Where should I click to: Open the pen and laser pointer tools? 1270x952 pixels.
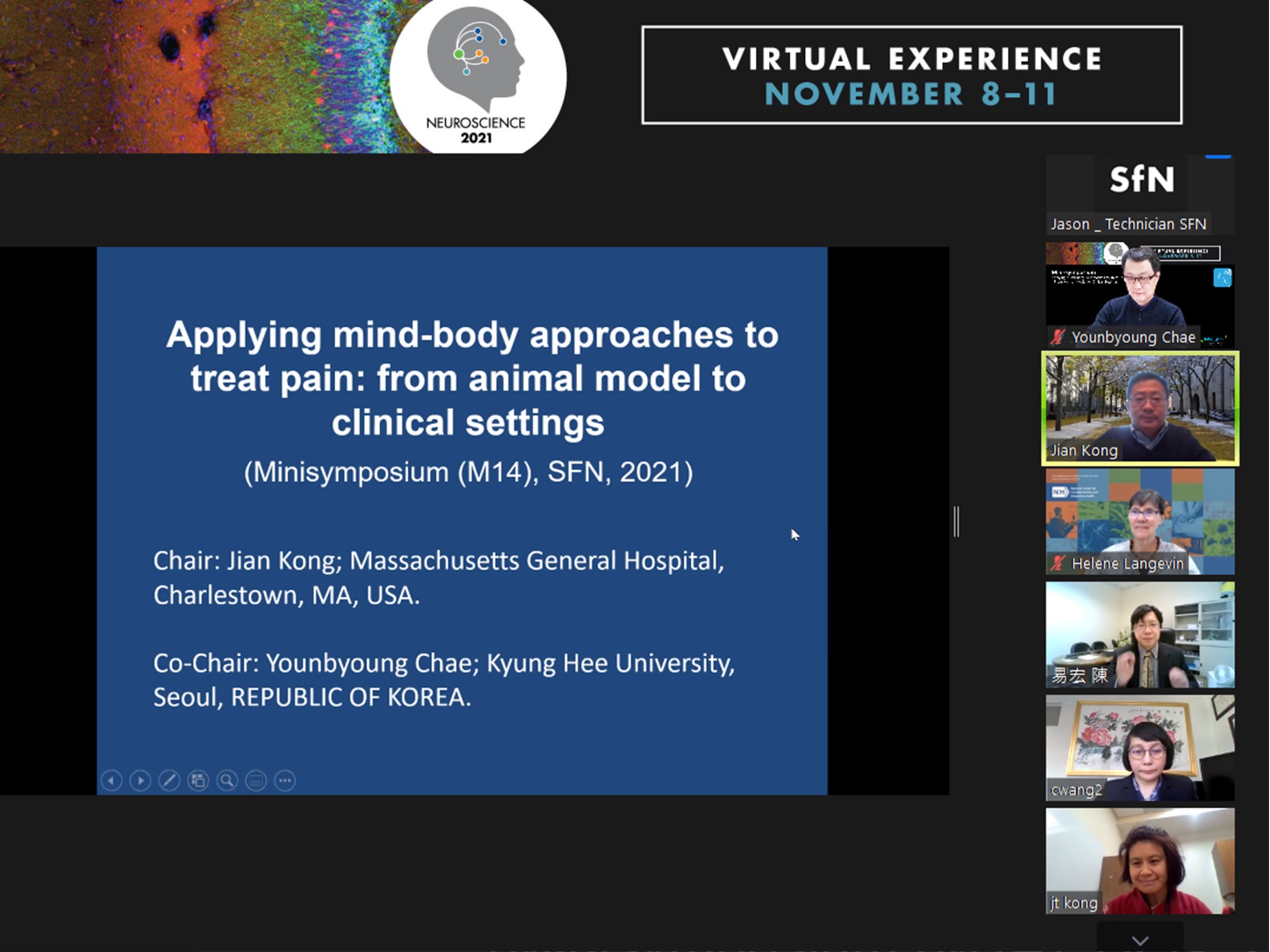(x=169, y=780)
